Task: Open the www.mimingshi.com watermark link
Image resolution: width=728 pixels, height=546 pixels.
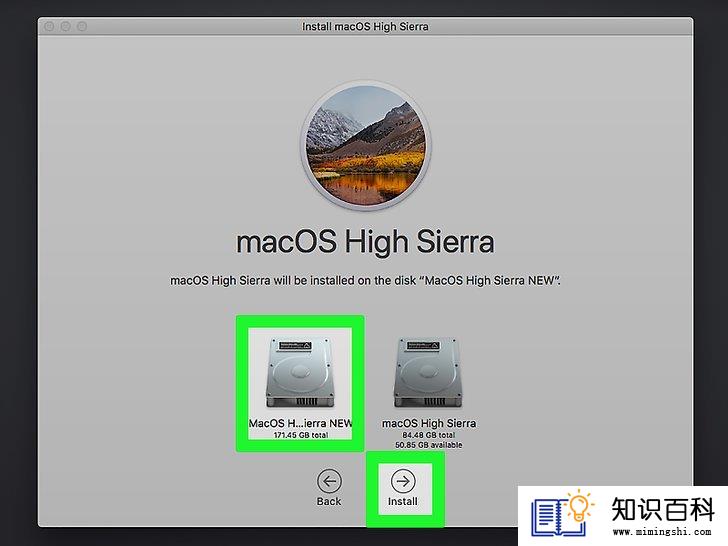Action: click(x=662, y=532)
